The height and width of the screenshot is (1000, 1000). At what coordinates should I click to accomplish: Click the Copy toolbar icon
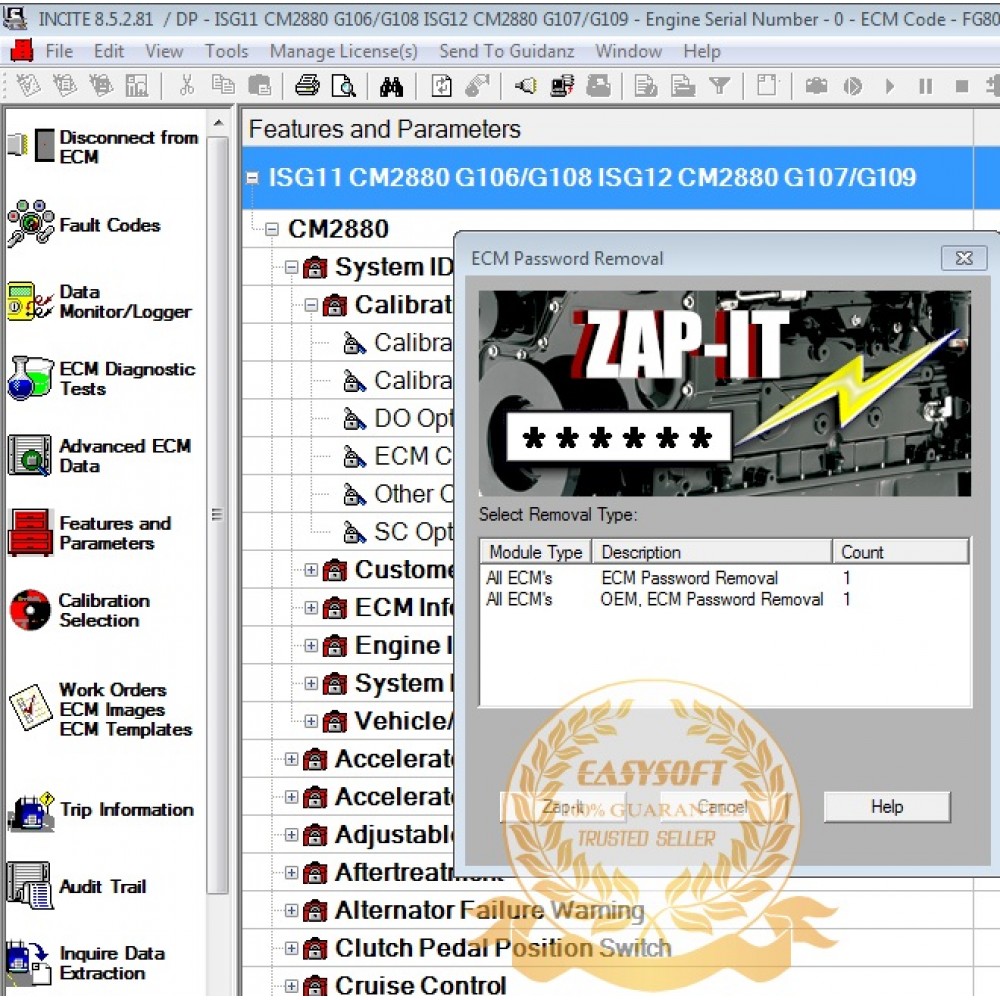pos(223,85)
